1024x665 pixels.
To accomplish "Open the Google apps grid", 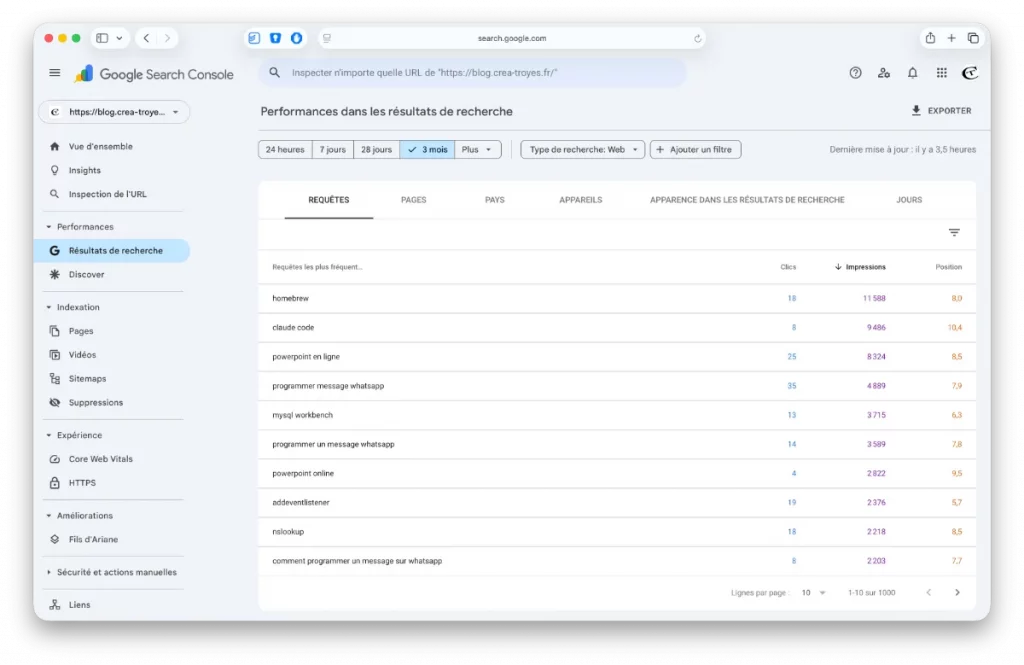I will click(x=941, y=73).
